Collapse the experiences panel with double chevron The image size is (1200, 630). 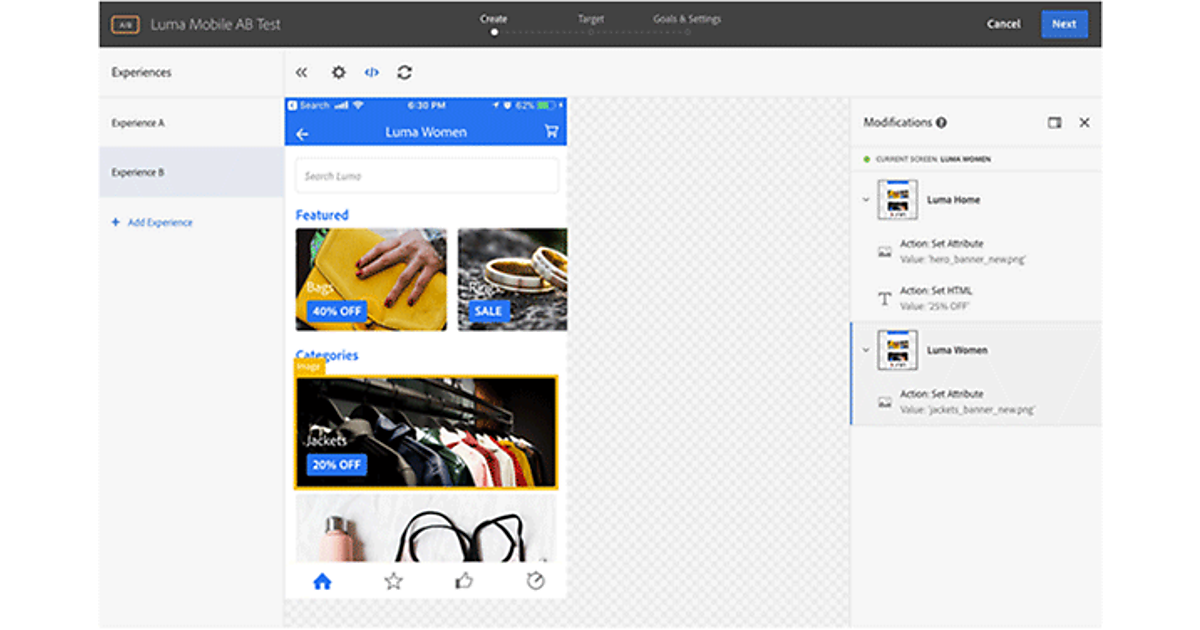click(x=301, y=73)
